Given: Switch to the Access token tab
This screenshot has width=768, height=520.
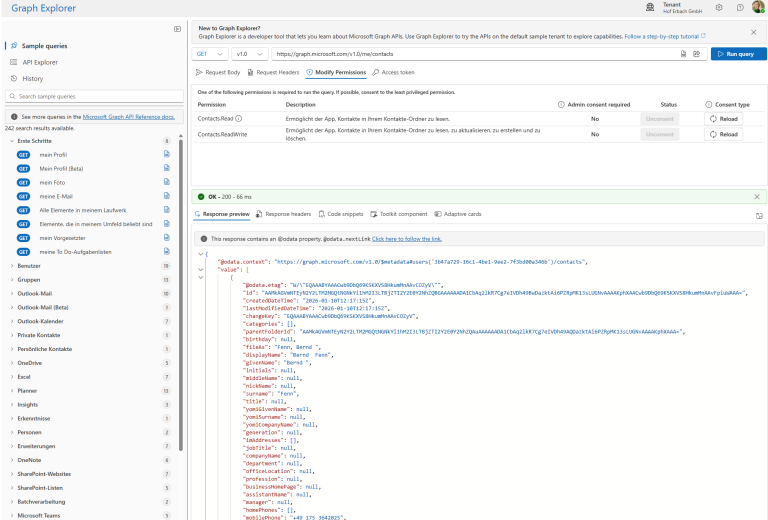Looking at the screenshot, I should point(393,72).
